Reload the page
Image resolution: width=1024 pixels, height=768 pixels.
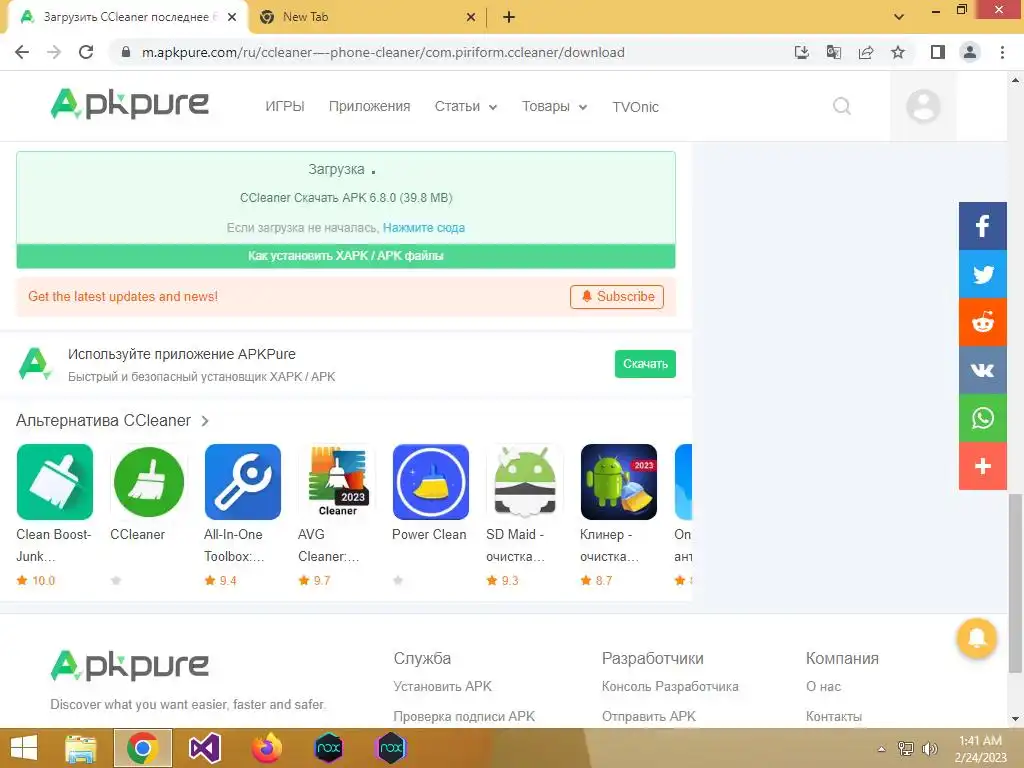point(86,52)
